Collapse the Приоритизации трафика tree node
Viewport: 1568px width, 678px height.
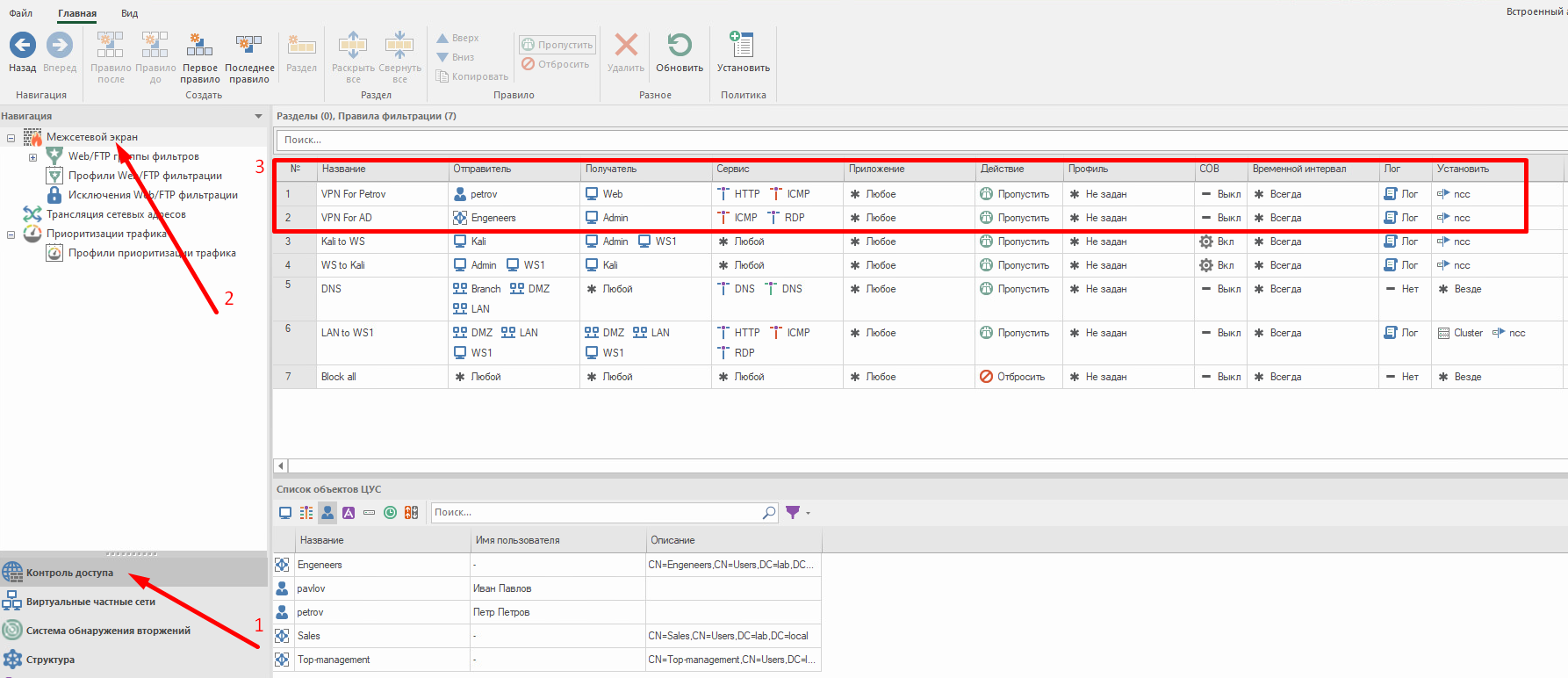coord(11,234)
